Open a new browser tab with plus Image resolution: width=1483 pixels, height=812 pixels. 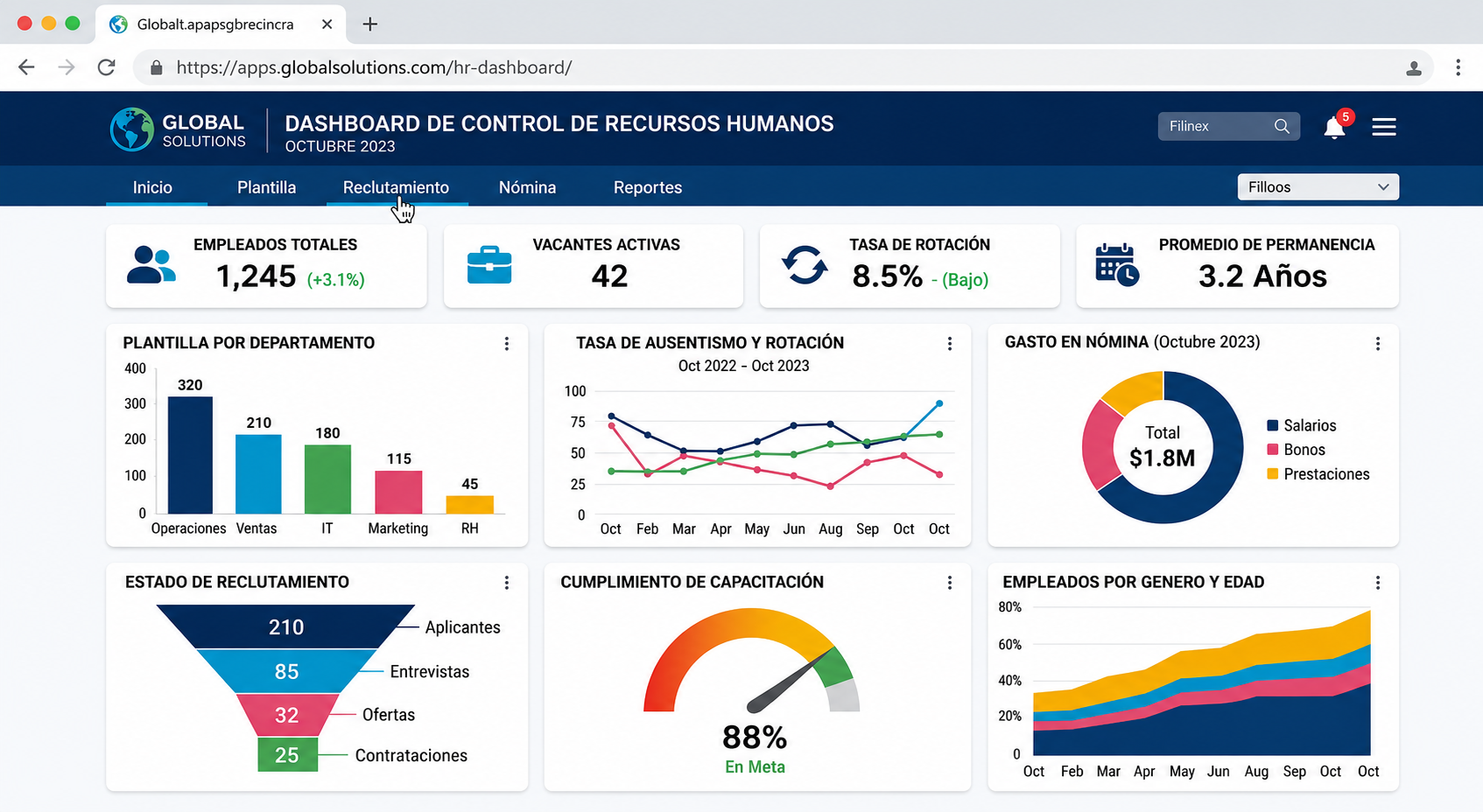tap(370, 24)
